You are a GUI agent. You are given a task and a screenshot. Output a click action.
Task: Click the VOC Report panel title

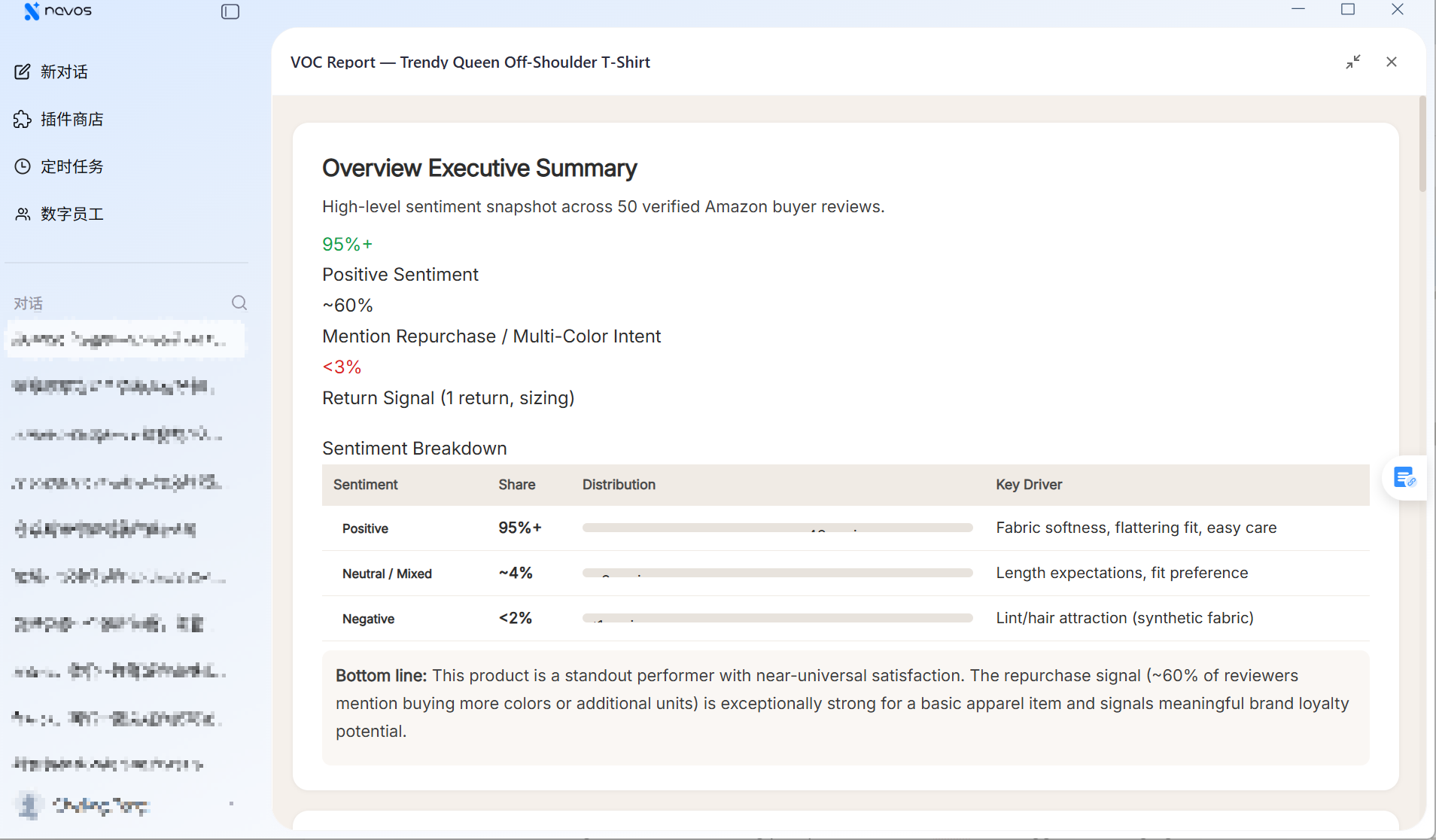[x=470, y=62]
